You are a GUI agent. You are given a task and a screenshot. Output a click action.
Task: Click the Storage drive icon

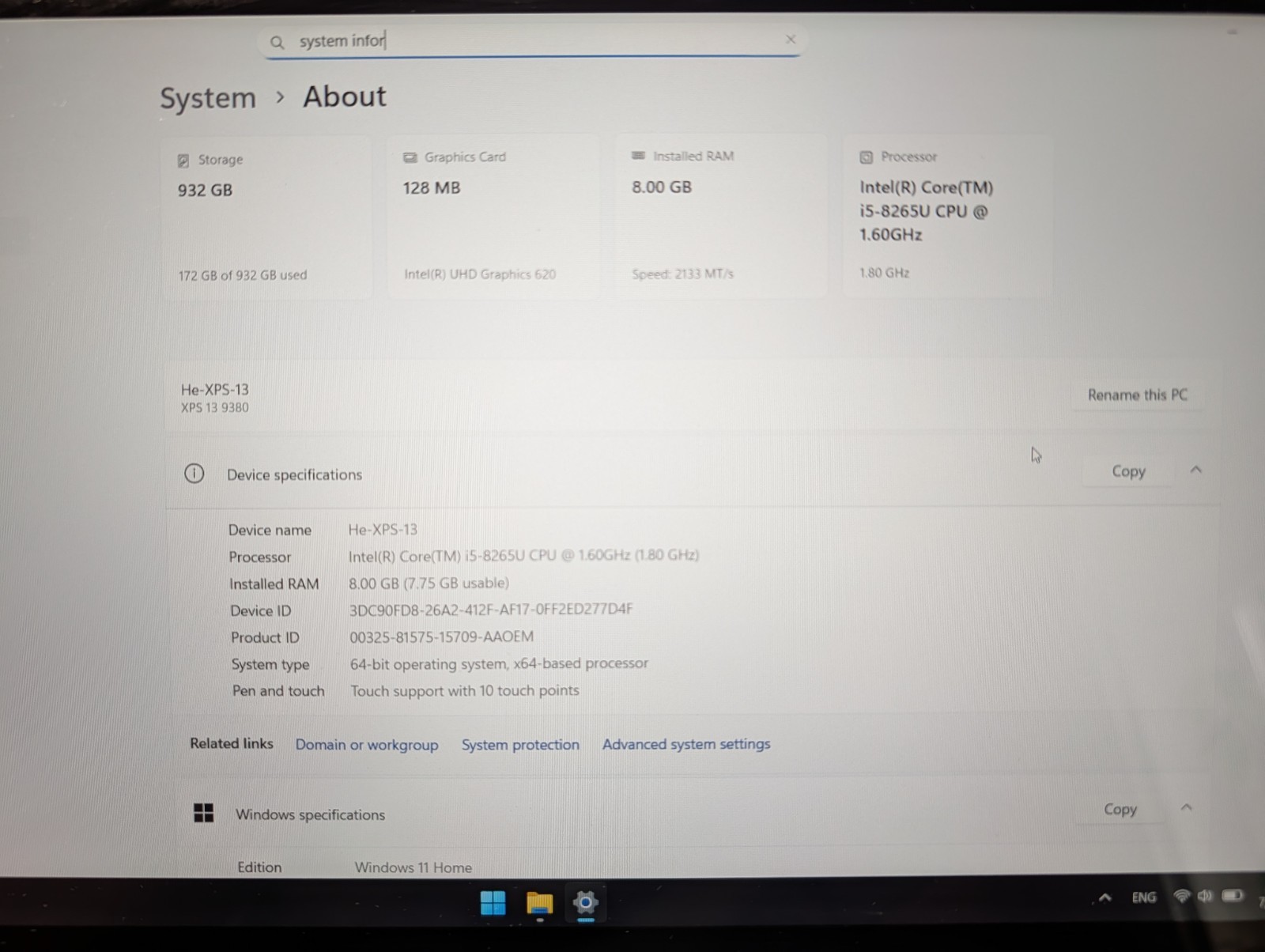tap(183, 161)
